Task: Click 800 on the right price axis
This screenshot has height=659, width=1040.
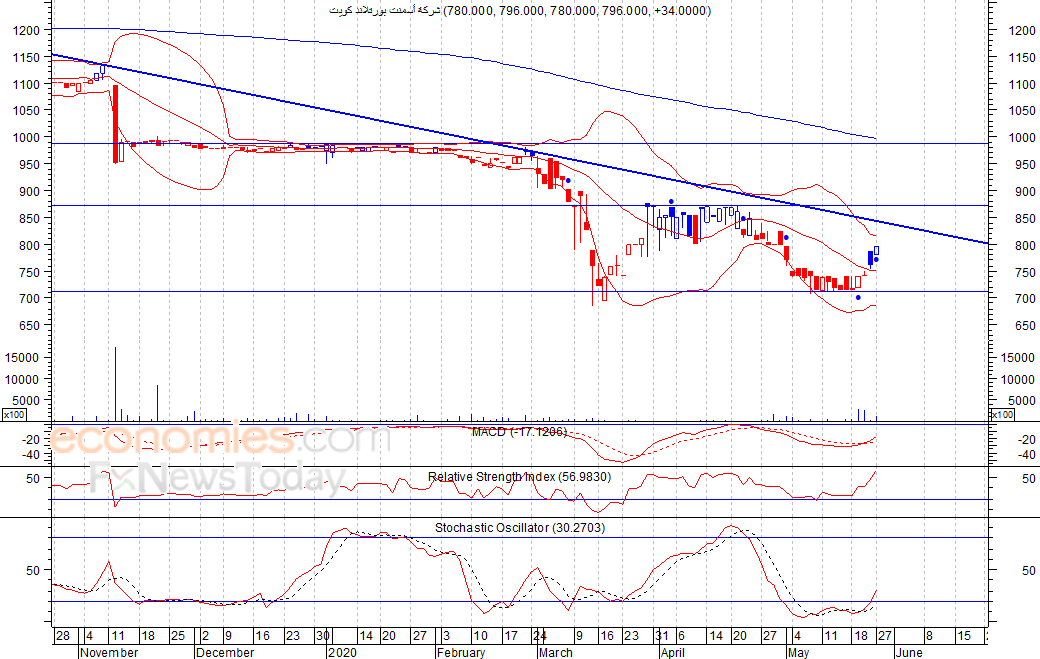Action: (1025, 245)
